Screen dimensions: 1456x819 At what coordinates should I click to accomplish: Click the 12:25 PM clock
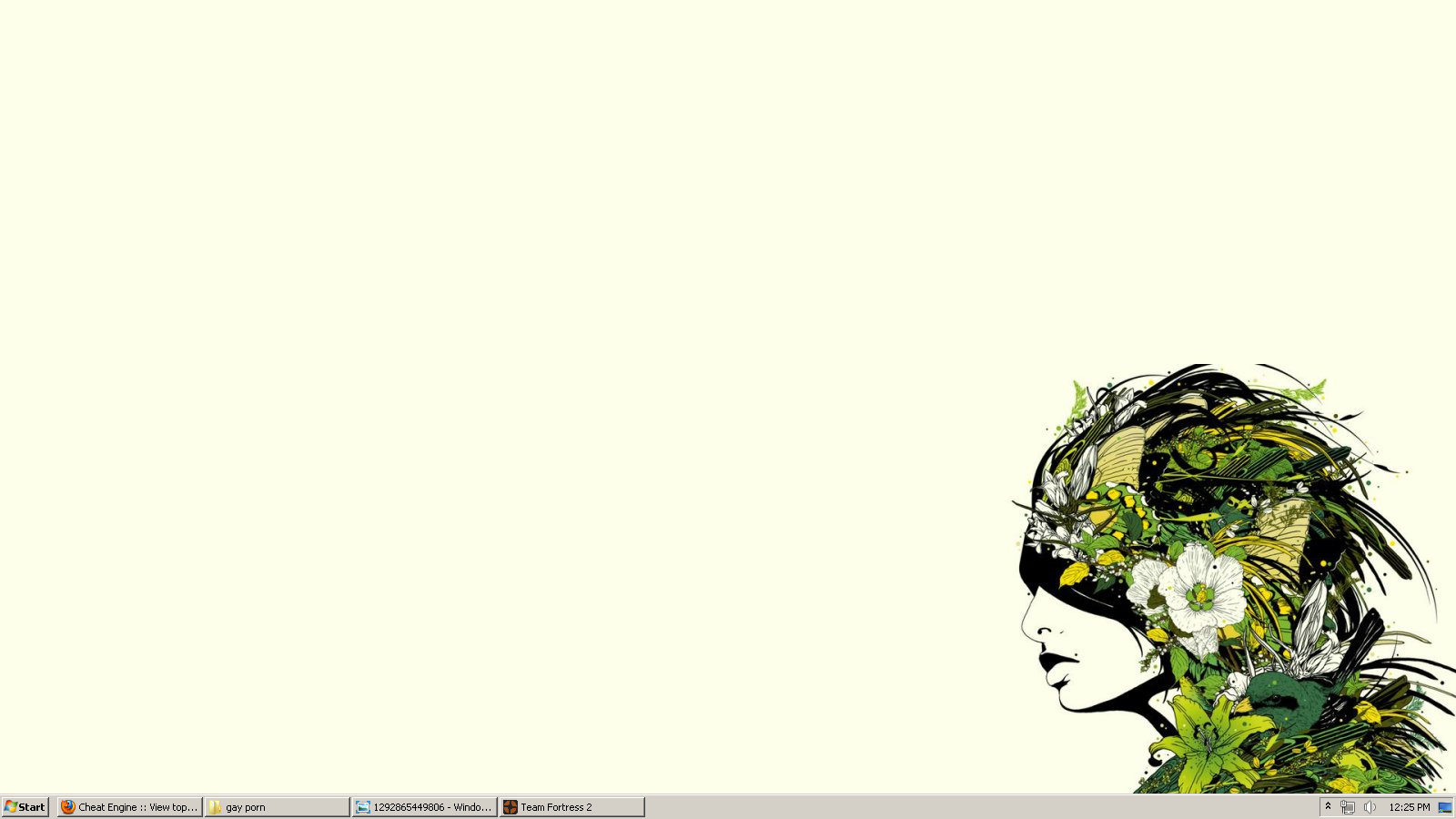[1409, 807]
